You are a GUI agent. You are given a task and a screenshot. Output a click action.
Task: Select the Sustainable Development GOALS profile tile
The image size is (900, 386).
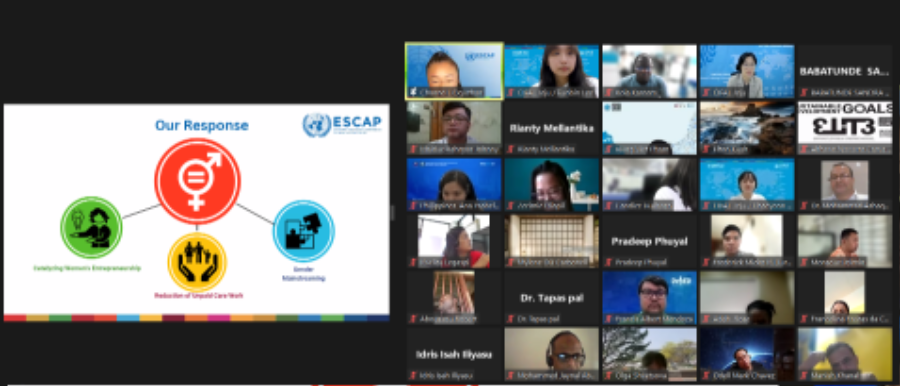pyautogui.click(x=845, y=128)
